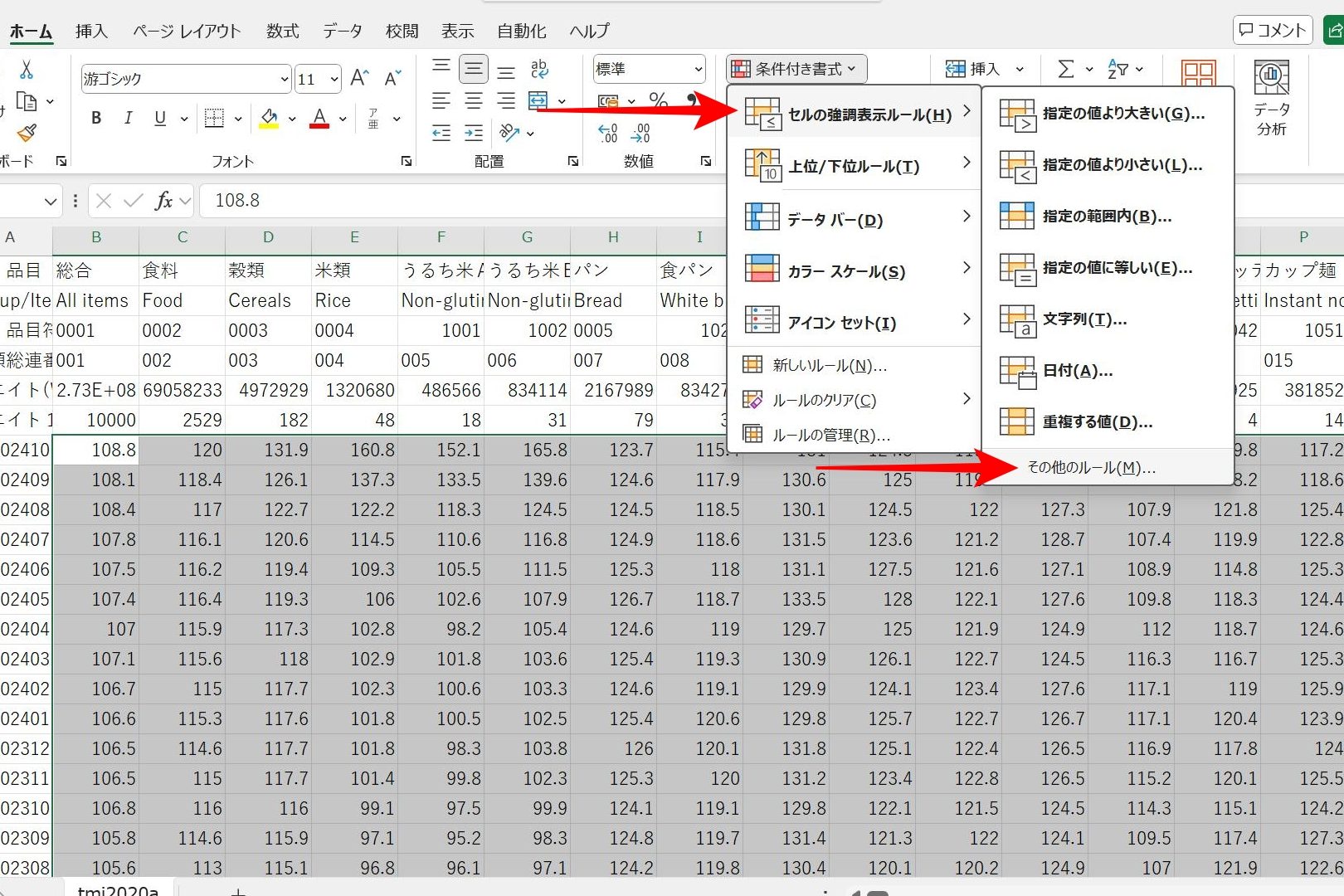Click the AutoSum sigma icon

(x=1066, y=69)
